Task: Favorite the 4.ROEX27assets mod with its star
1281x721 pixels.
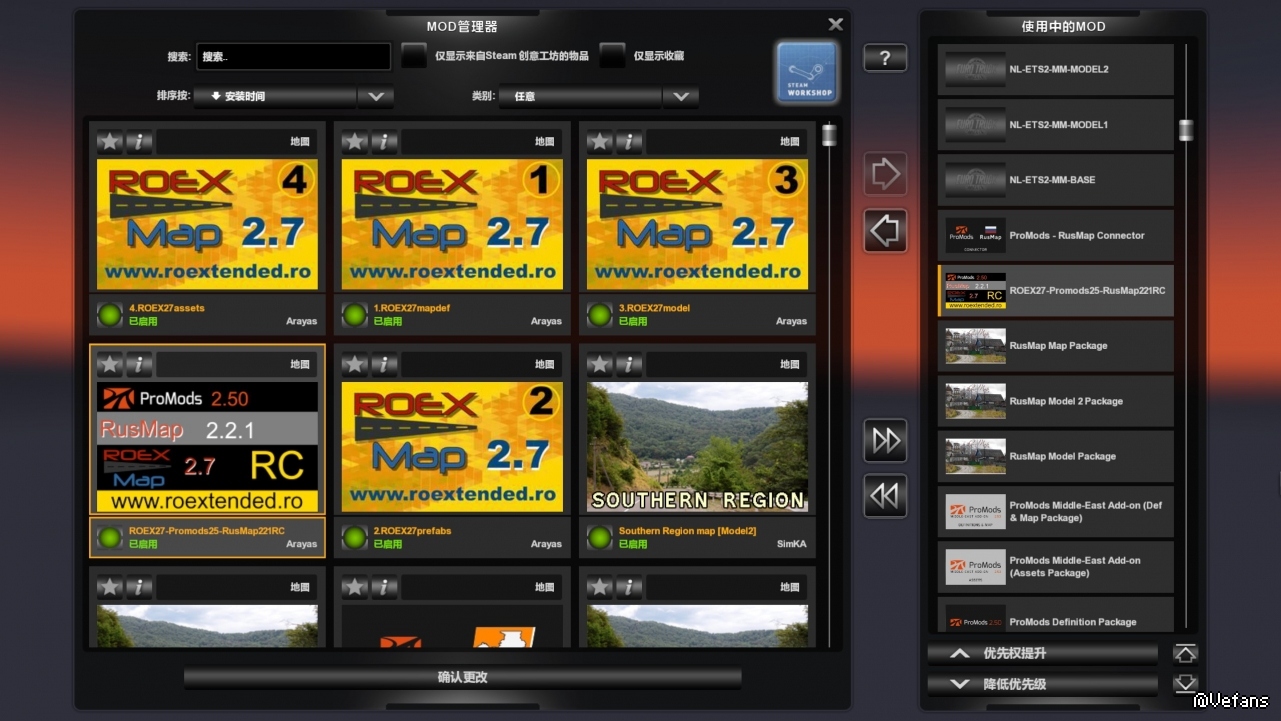Action: 110,142
